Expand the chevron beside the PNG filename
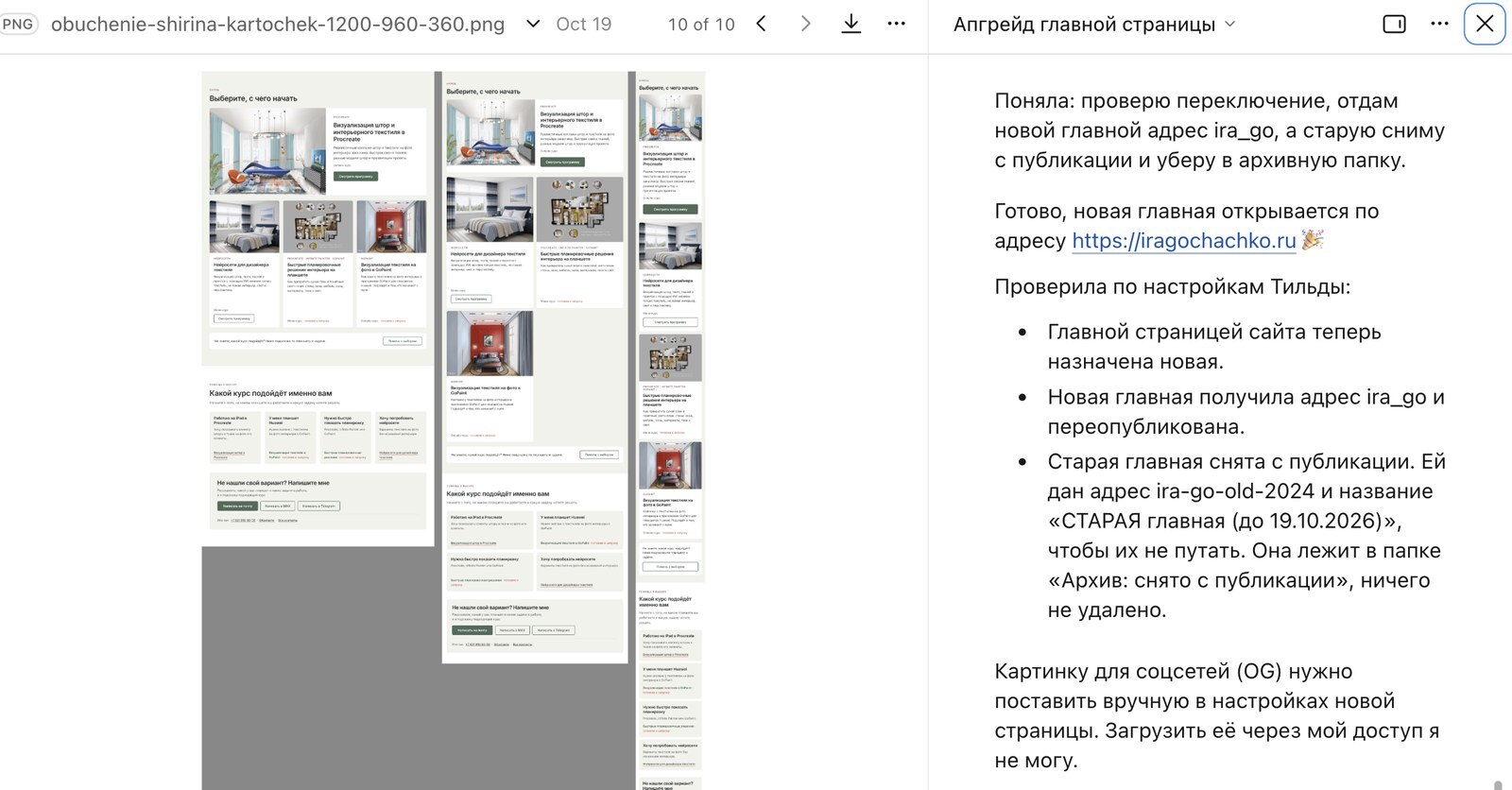The height and width of the screenshot is (790, 1512). (x=533, y=25)
